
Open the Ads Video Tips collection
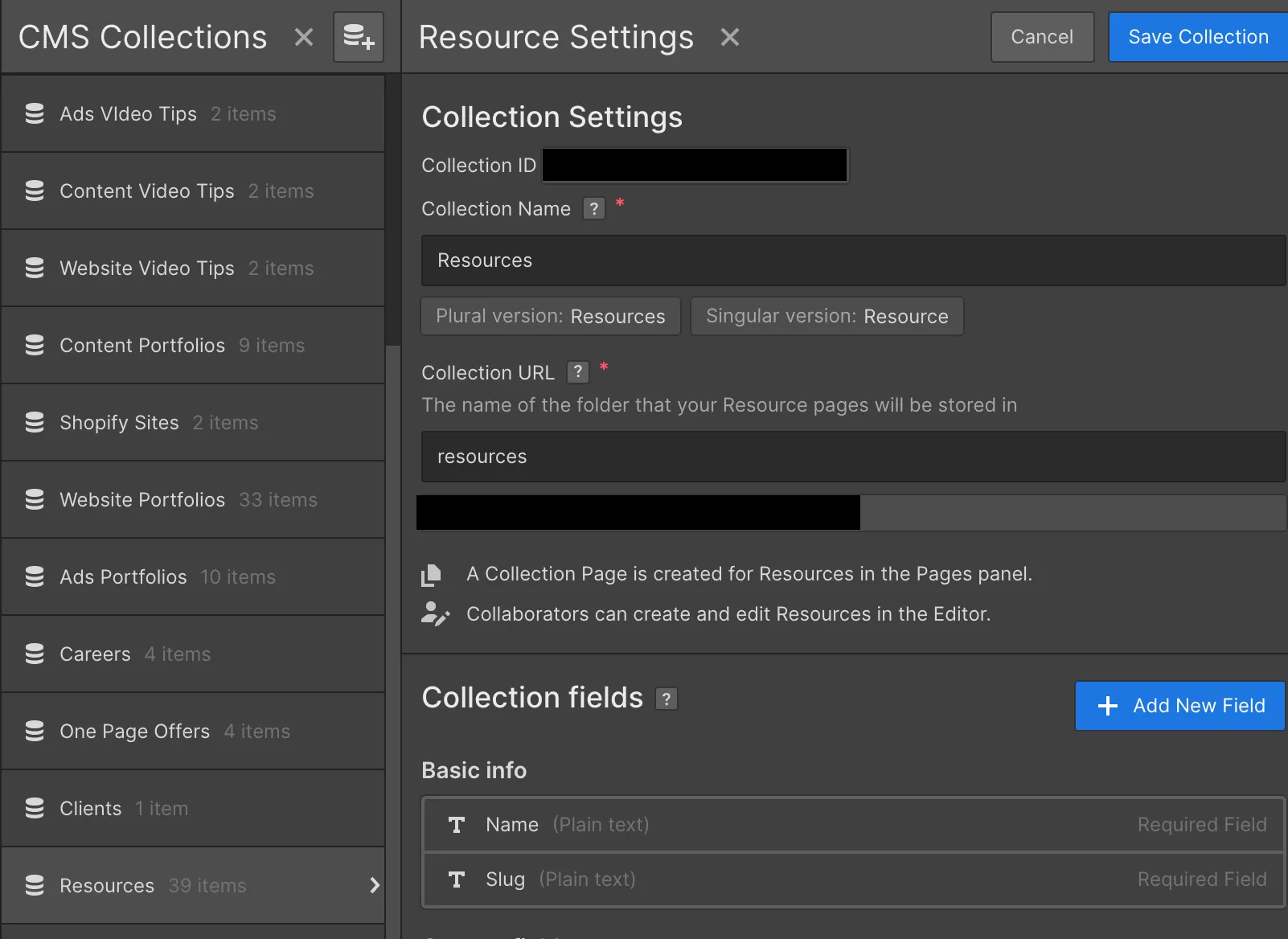point(193,114)
